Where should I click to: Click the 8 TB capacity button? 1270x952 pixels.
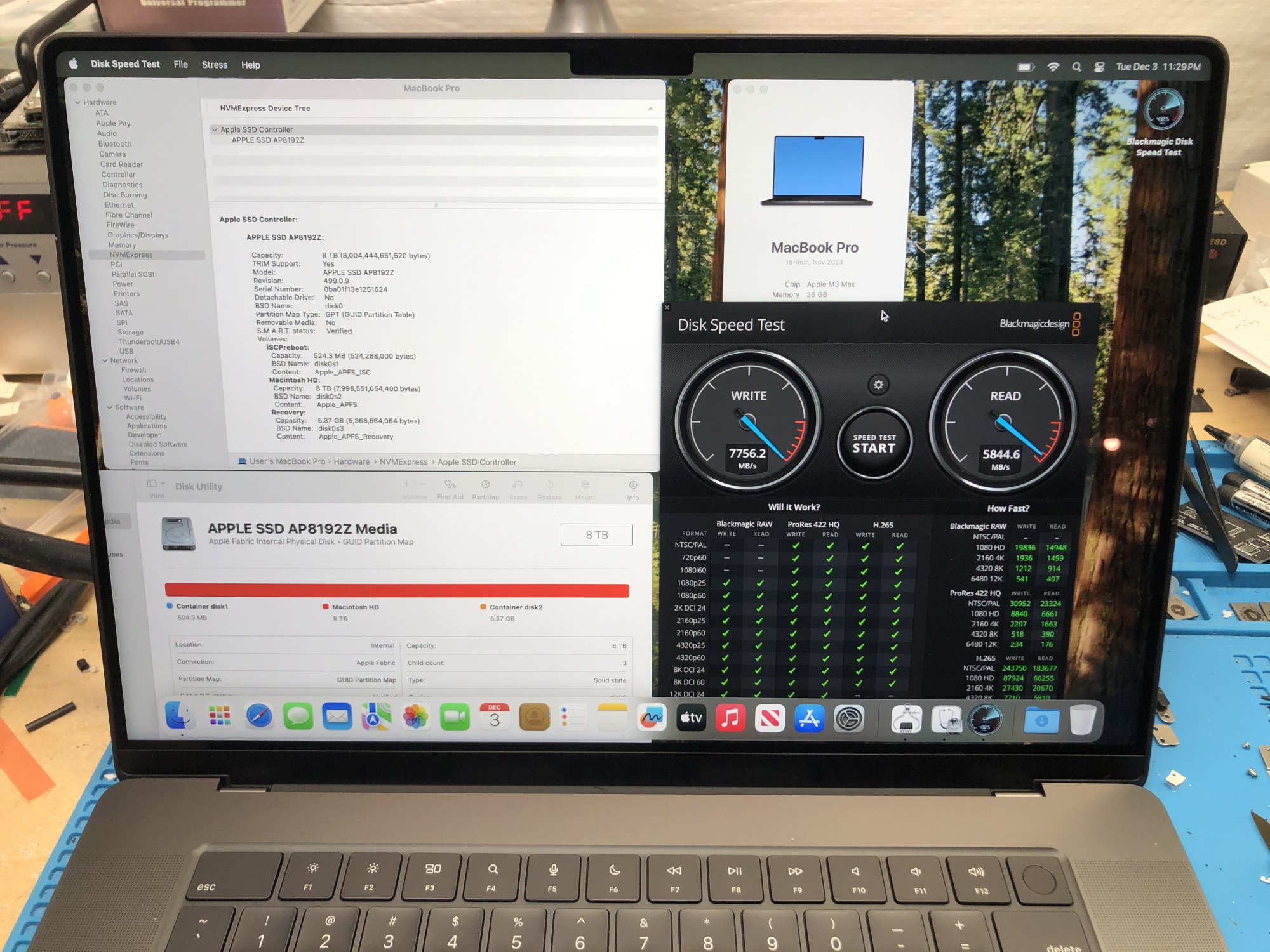pos(596,535)
